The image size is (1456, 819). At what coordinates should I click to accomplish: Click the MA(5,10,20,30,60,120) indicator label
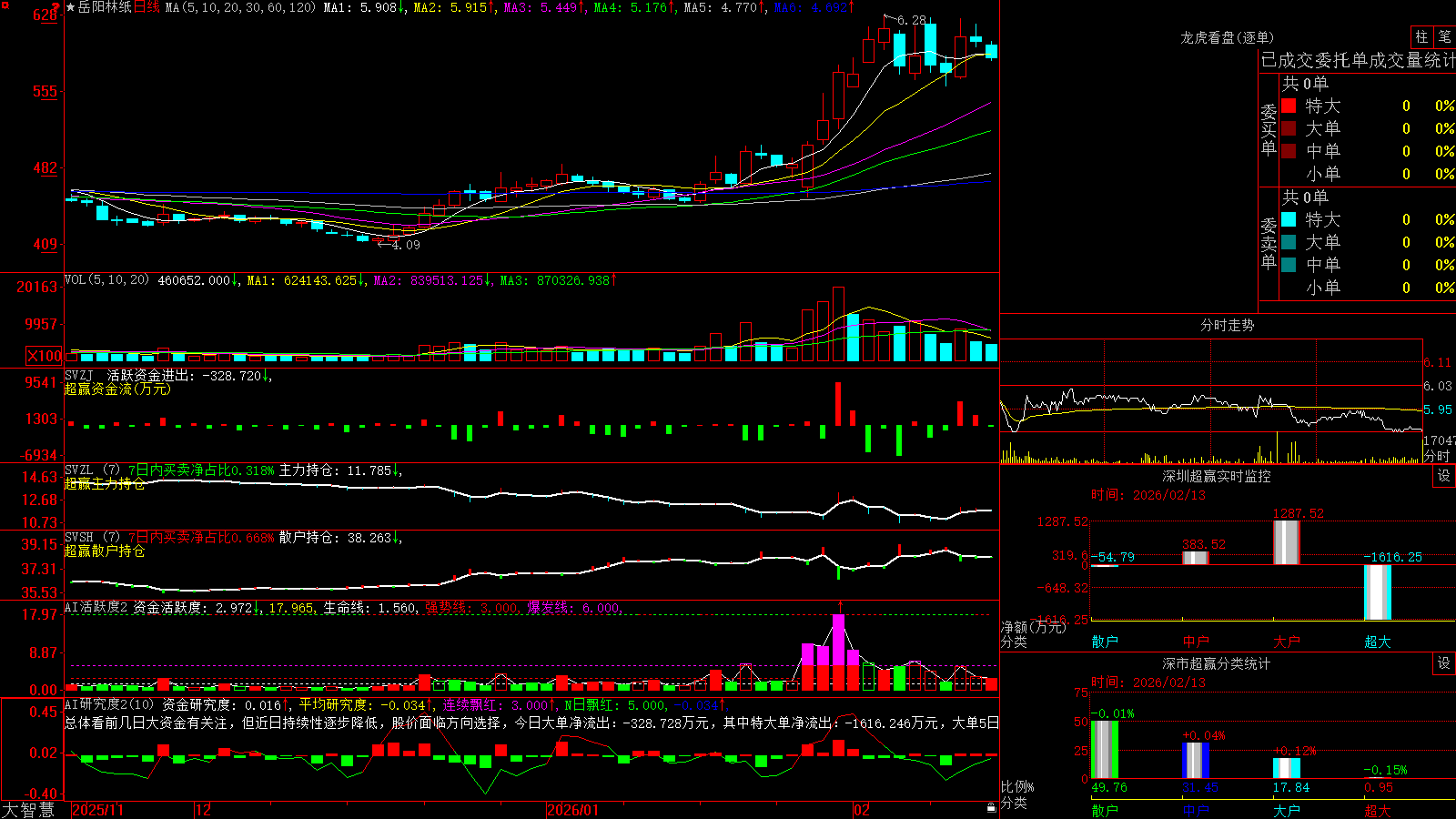click(x=240, y=7)
